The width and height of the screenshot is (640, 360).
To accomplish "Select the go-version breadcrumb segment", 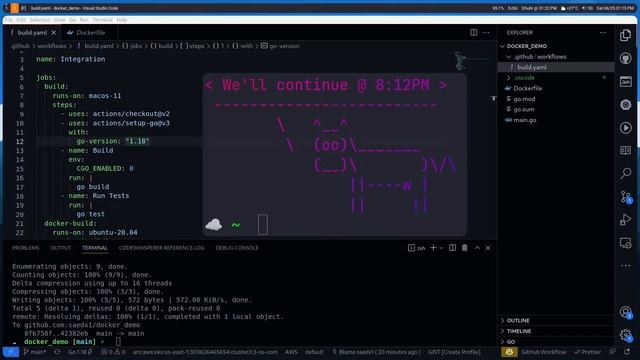I will (280, 46).
